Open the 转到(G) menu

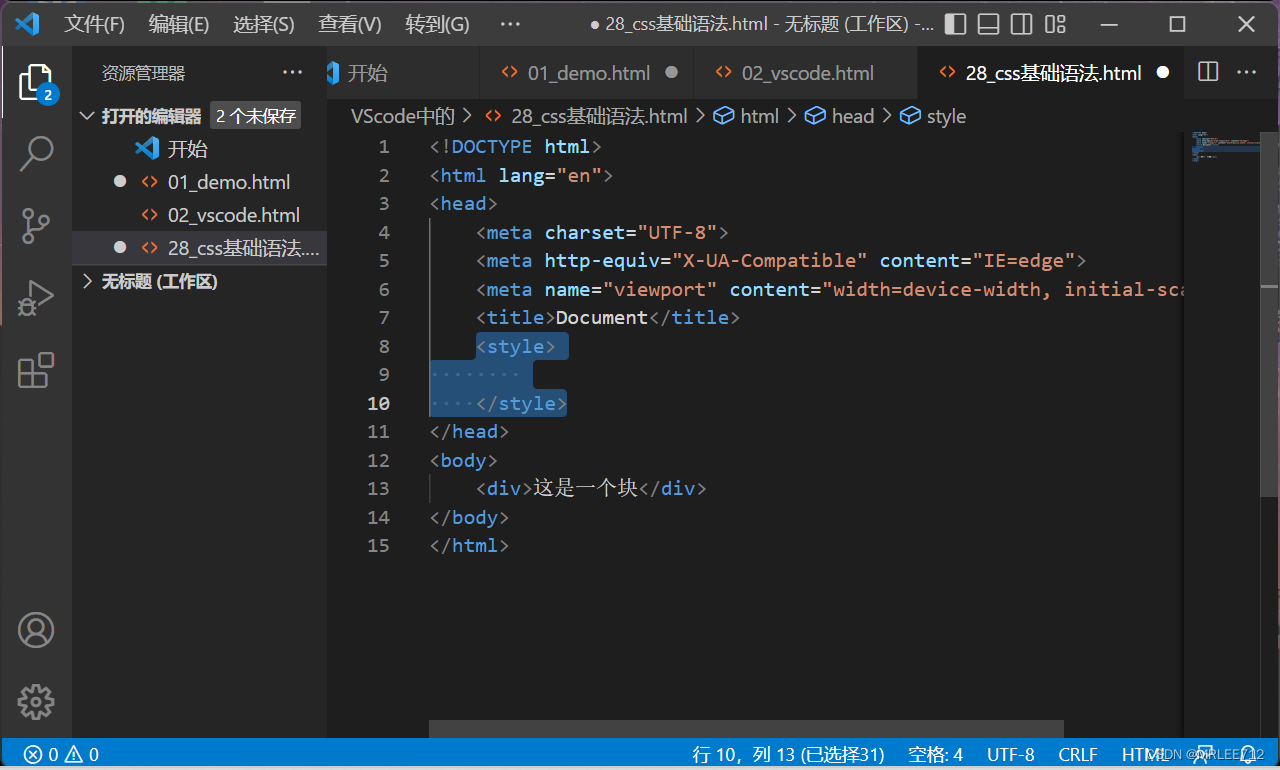(x=437, y=24)
